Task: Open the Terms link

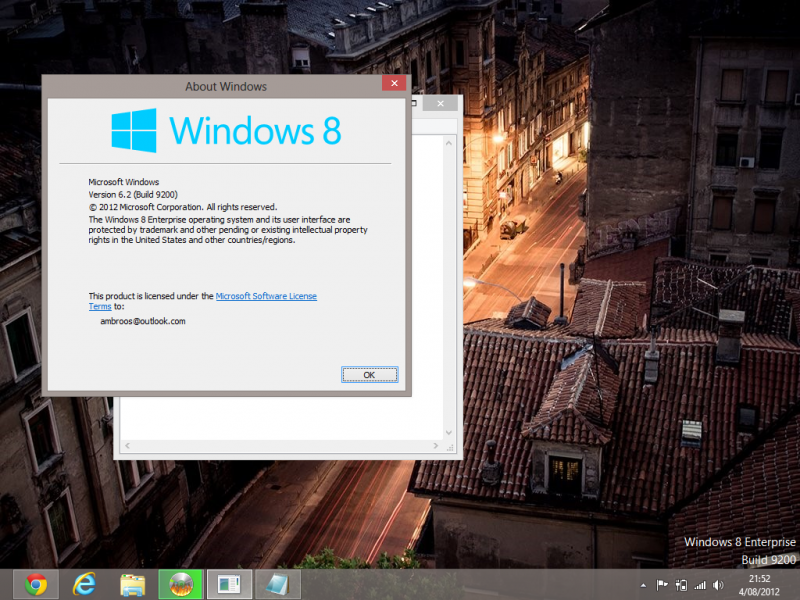Action: [x=100, y=306]
